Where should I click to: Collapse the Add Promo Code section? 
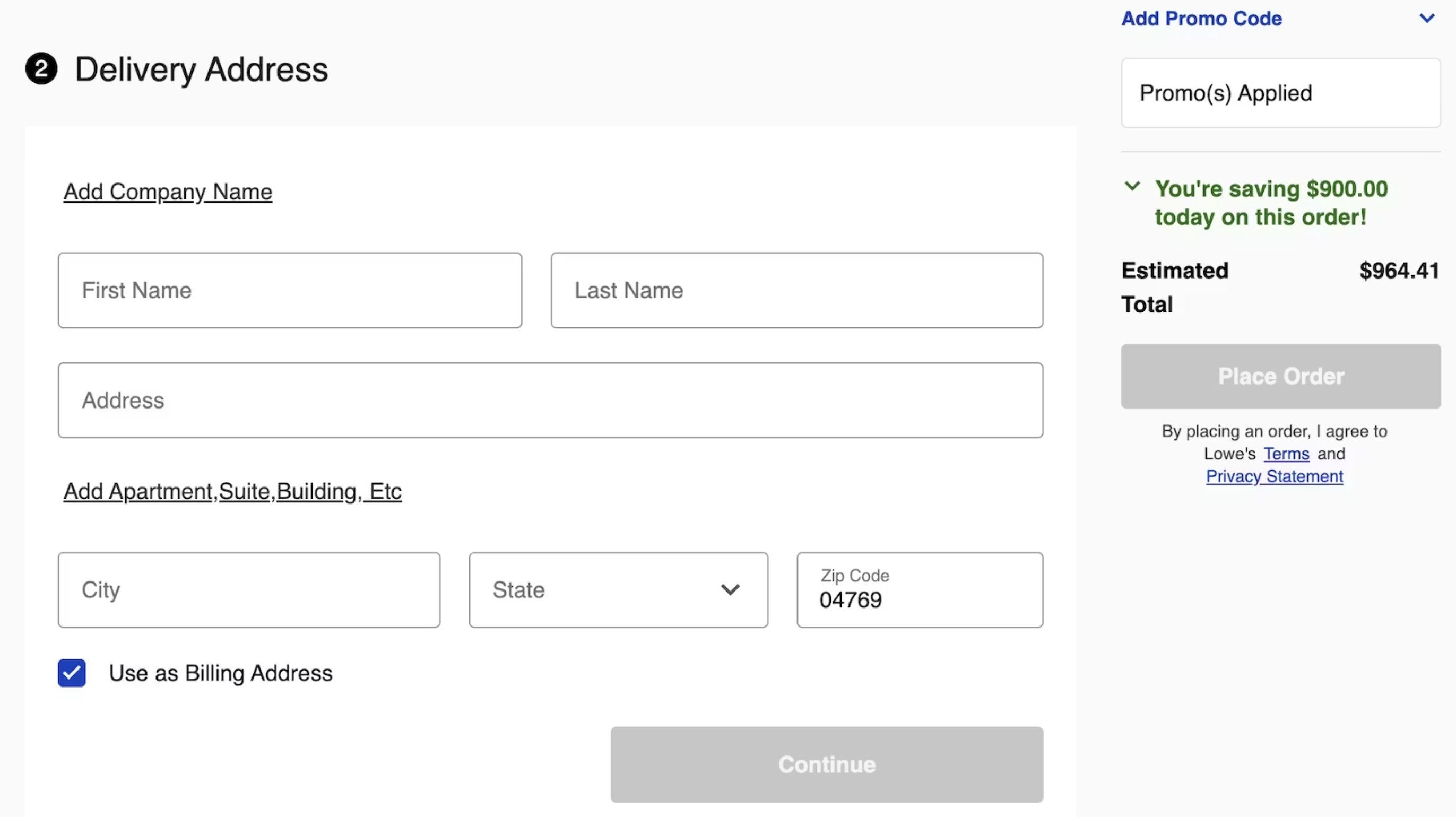pyautogui.click(x=1427, y=18)
